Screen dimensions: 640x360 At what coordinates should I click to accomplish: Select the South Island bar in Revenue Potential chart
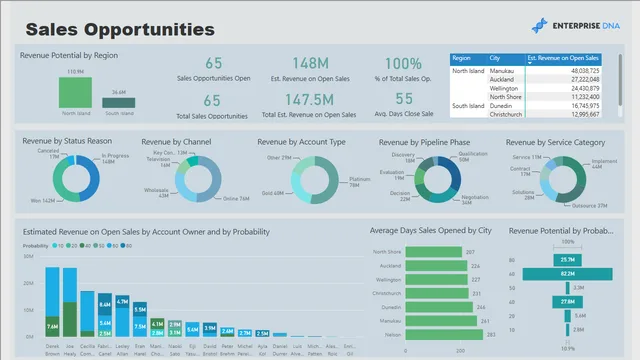coord(119,103)
